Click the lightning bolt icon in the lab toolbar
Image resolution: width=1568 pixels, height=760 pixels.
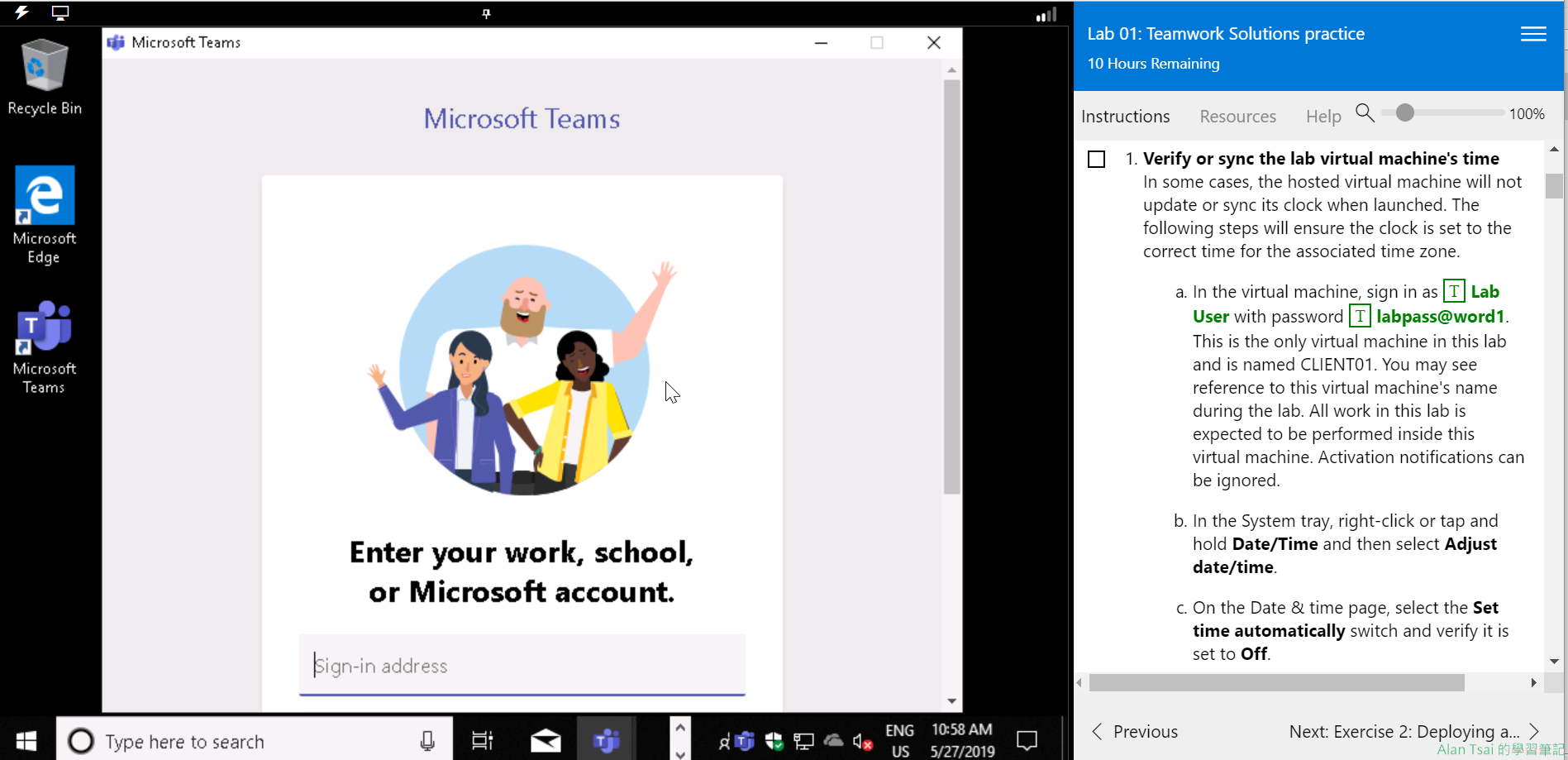[x=22, y=12]
